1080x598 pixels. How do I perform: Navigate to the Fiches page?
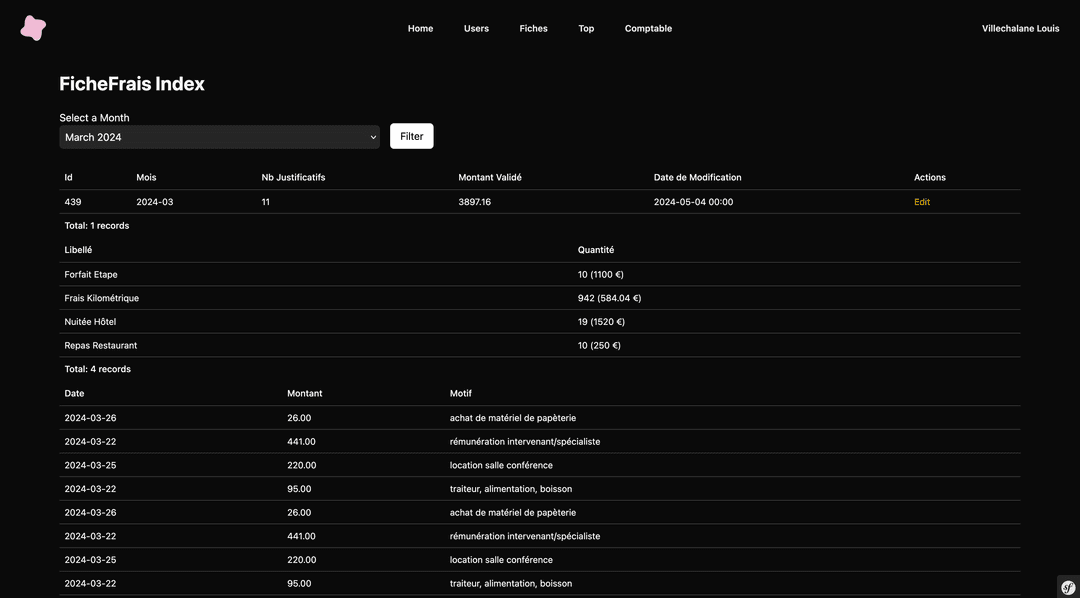[533, 29]
